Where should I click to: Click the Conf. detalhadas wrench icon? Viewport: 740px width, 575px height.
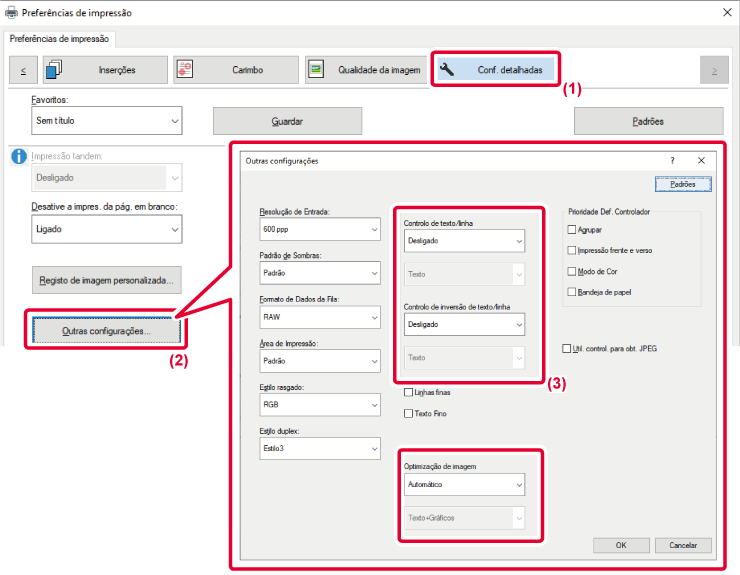[x=447, y=70]
